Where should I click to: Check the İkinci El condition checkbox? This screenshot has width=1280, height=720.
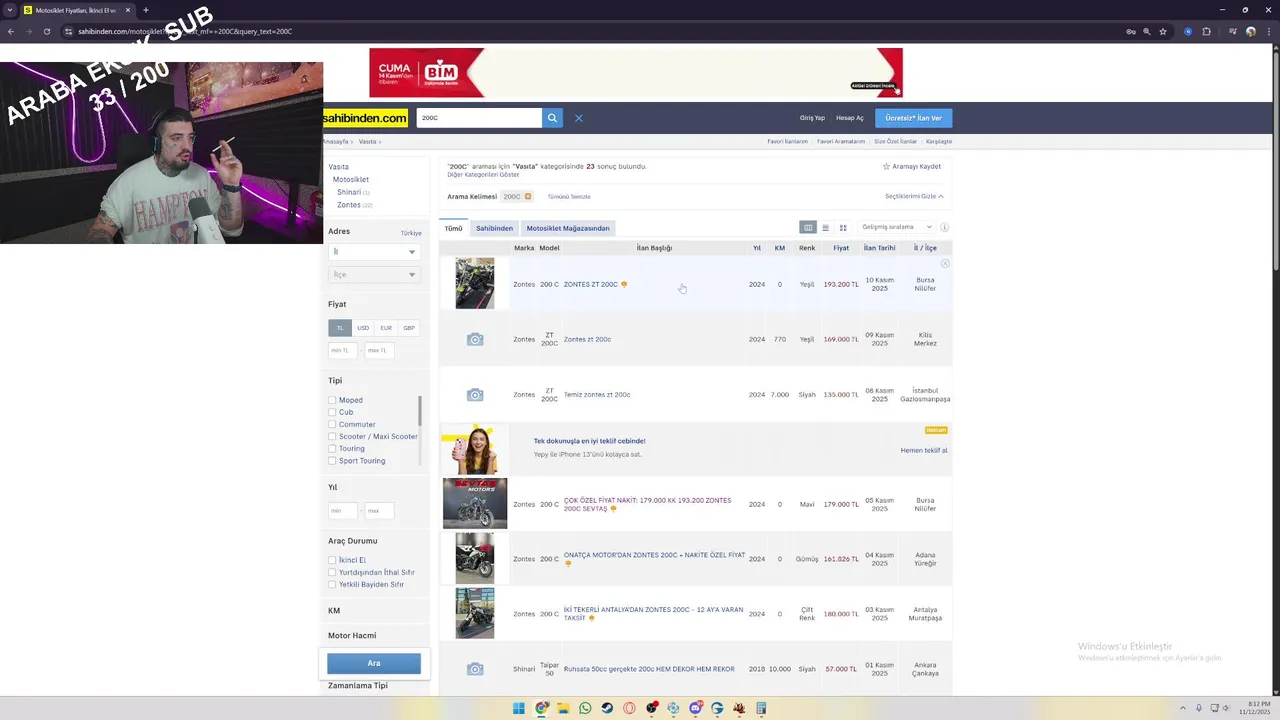click(x=332, y=560)
